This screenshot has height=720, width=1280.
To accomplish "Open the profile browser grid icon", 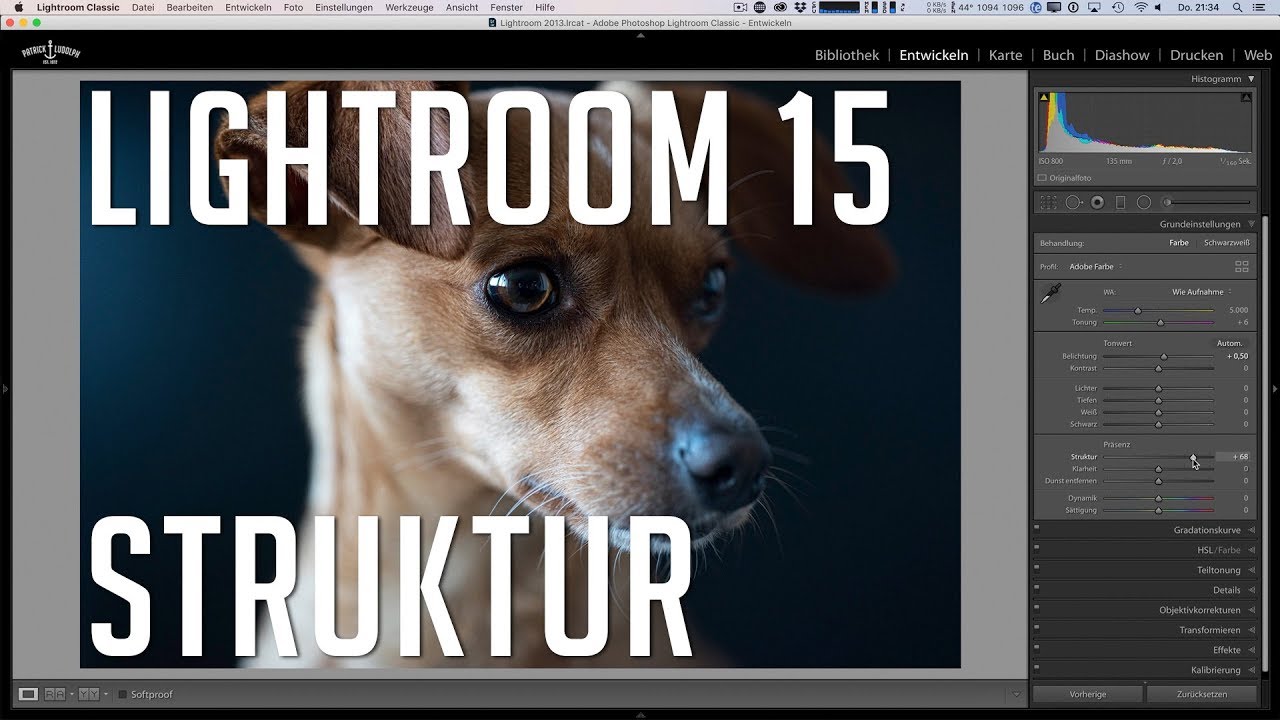I will click(x=1242, y=267).
